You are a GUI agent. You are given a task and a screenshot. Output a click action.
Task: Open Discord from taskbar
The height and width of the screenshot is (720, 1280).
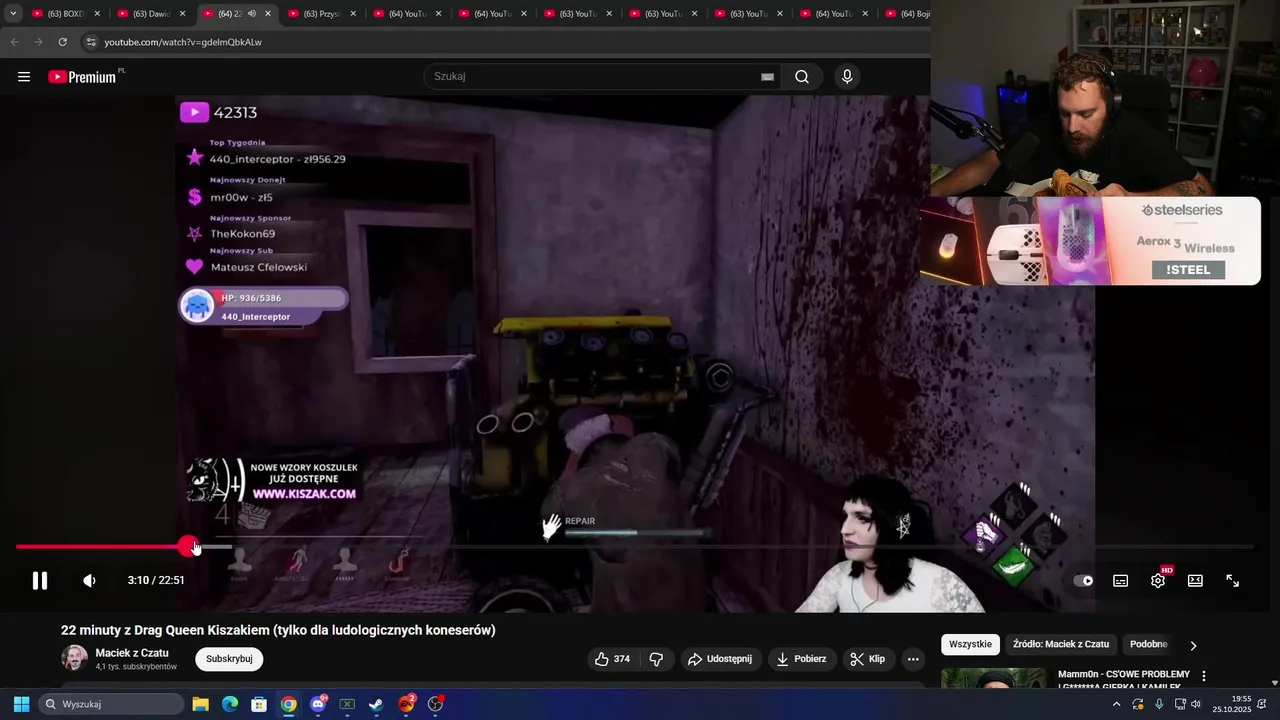click(x=318, y=704)
